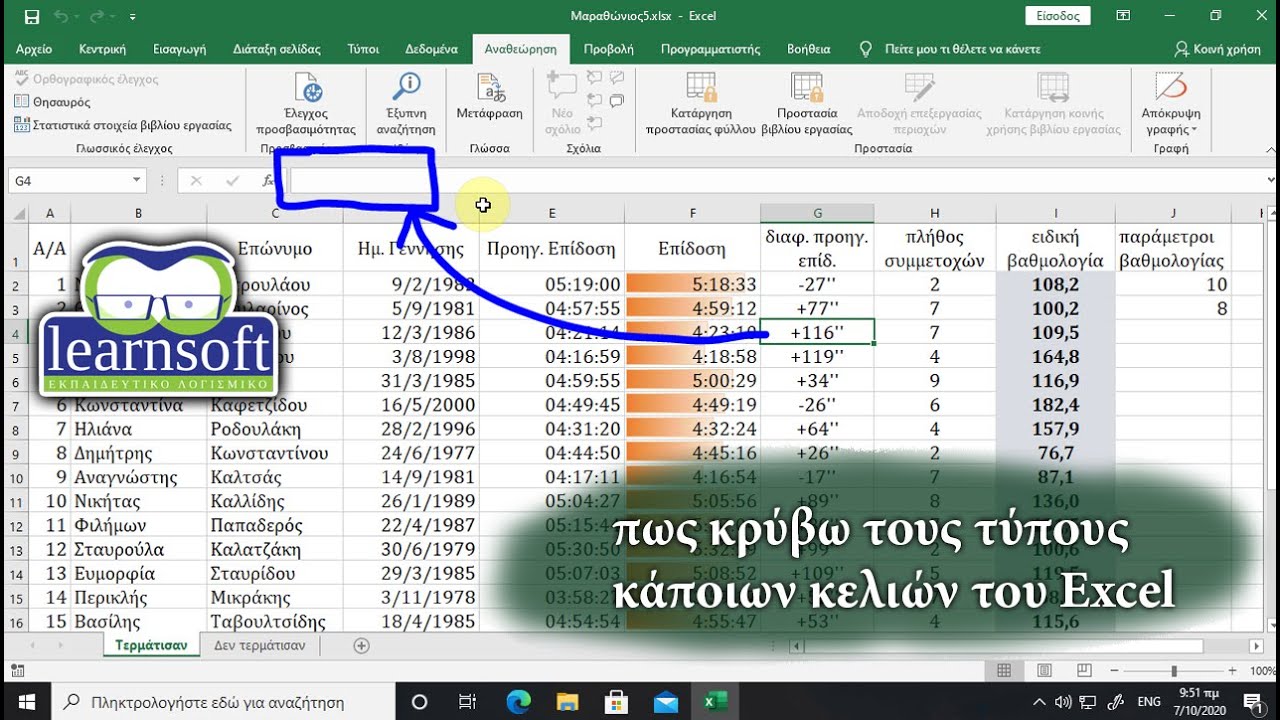Select column E header
1280x720 pixels.
pos(551,213)
